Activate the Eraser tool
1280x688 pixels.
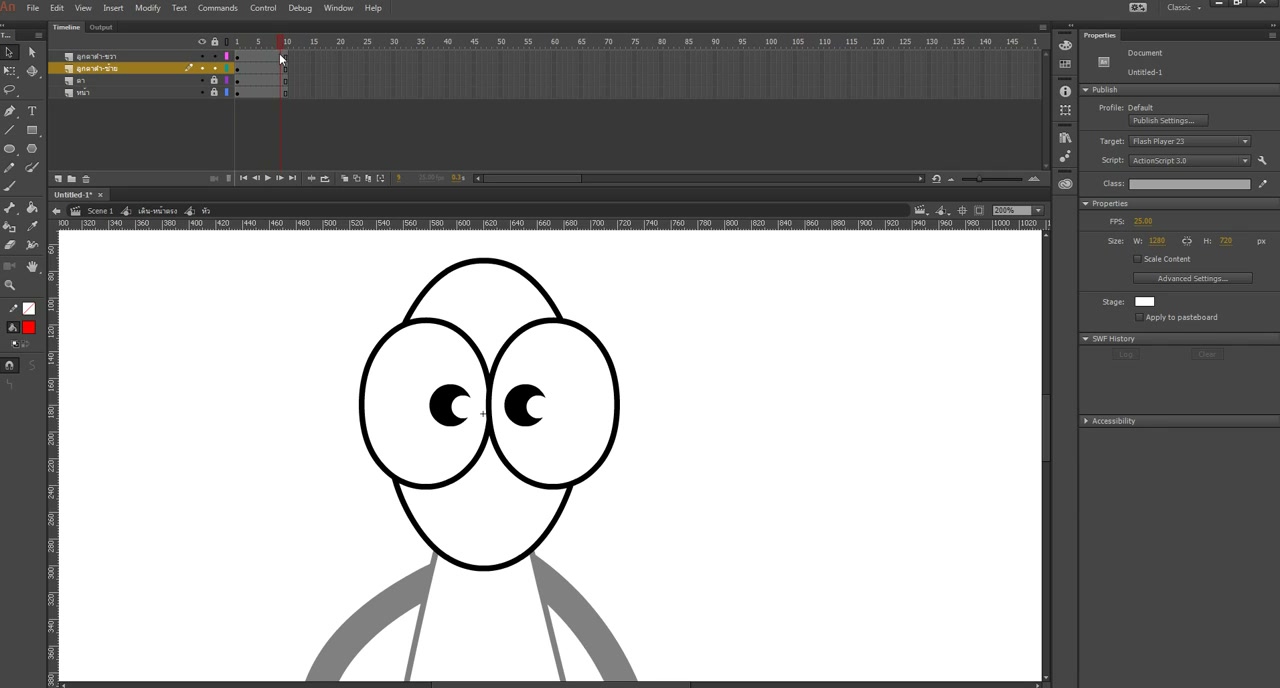[x=10, y=245]
